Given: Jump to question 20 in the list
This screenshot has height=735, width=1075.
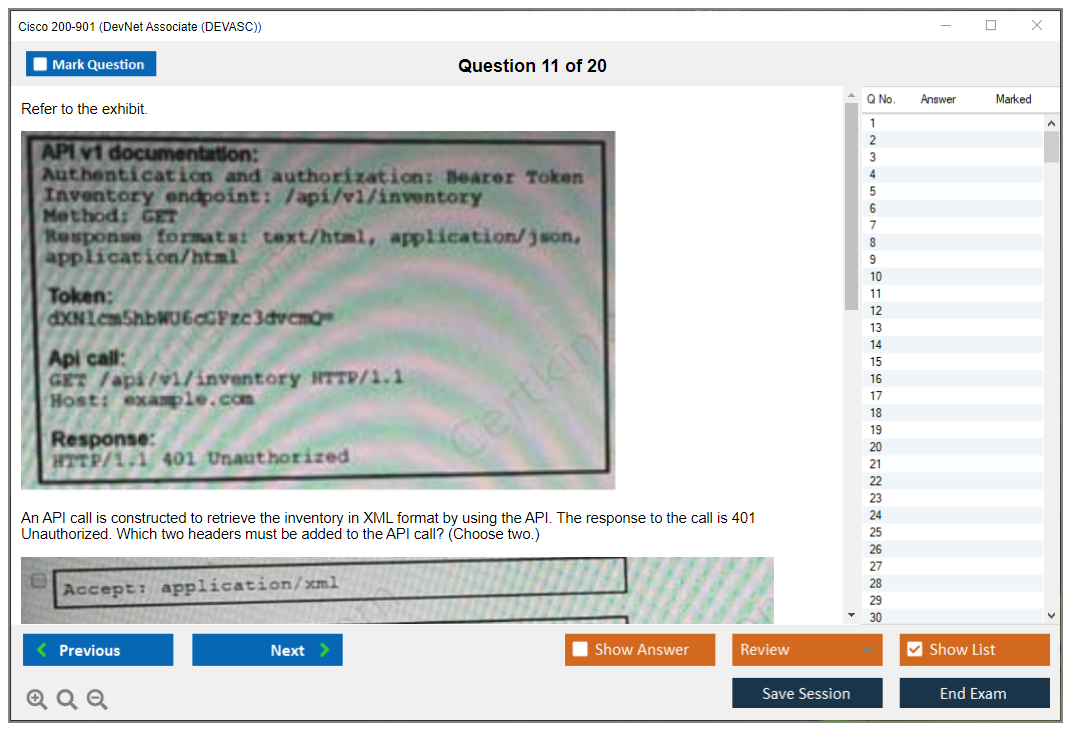Looking at the screenshot, I should point(876,447).
